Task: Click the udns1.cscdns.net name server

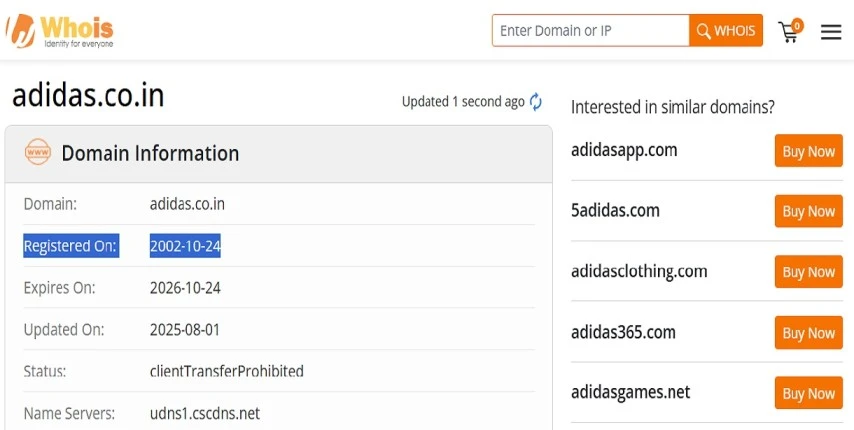Action: [205, 413]
